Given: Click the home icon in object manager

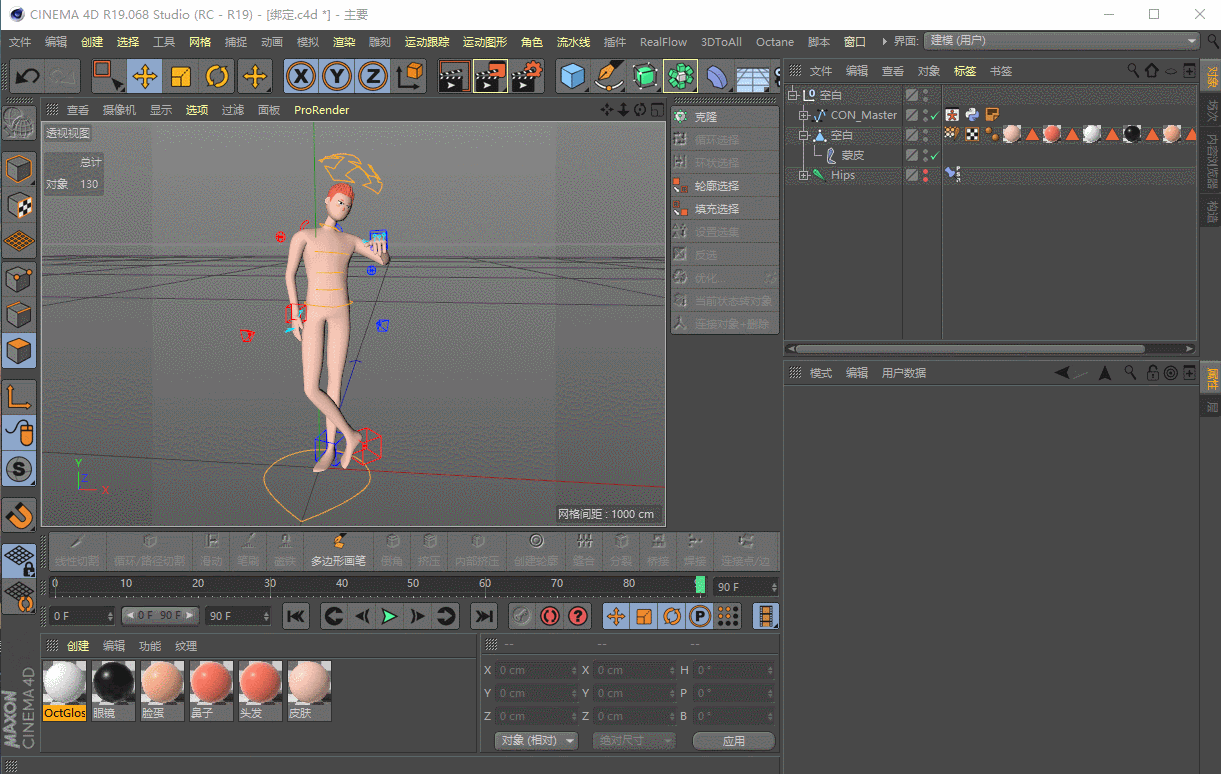Looking at the screenshot, I should [1152, 71].
